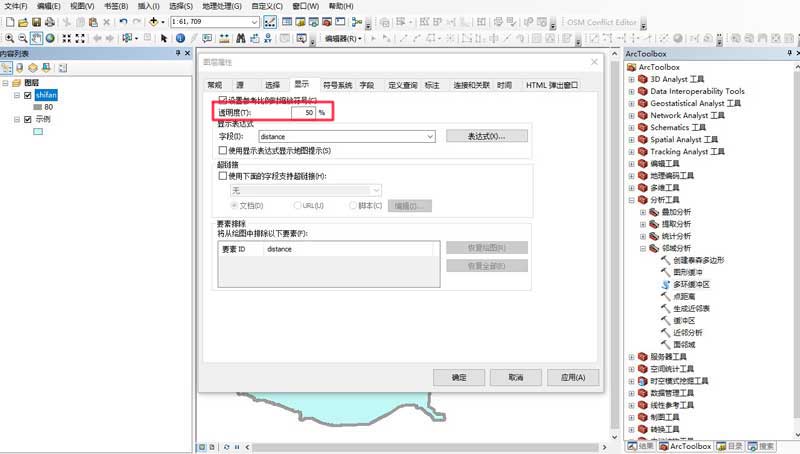Click the Zoom Out tool

(x=23, y=38)
